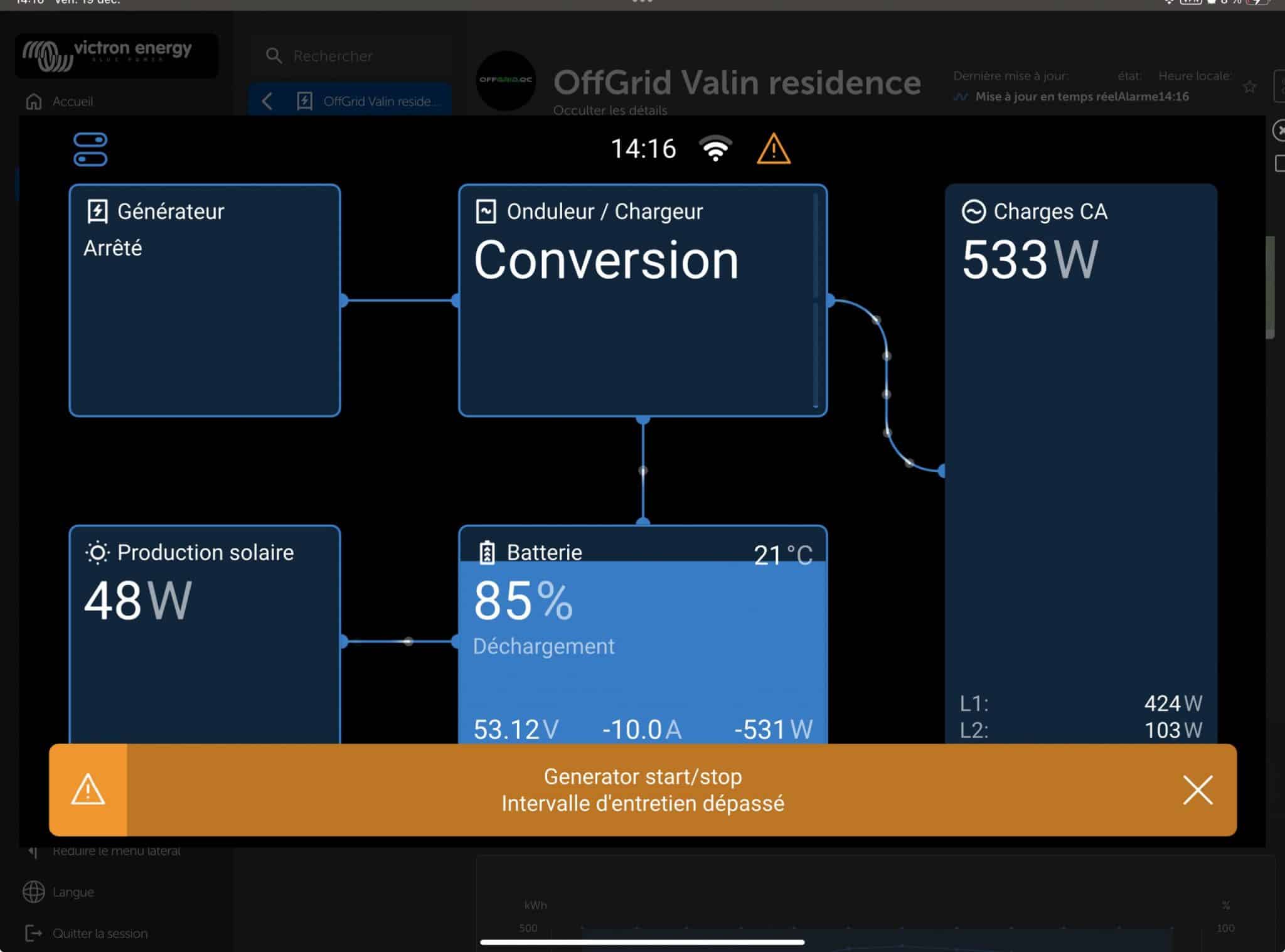Click the alert triangle in the orange notification

(88, 789)
